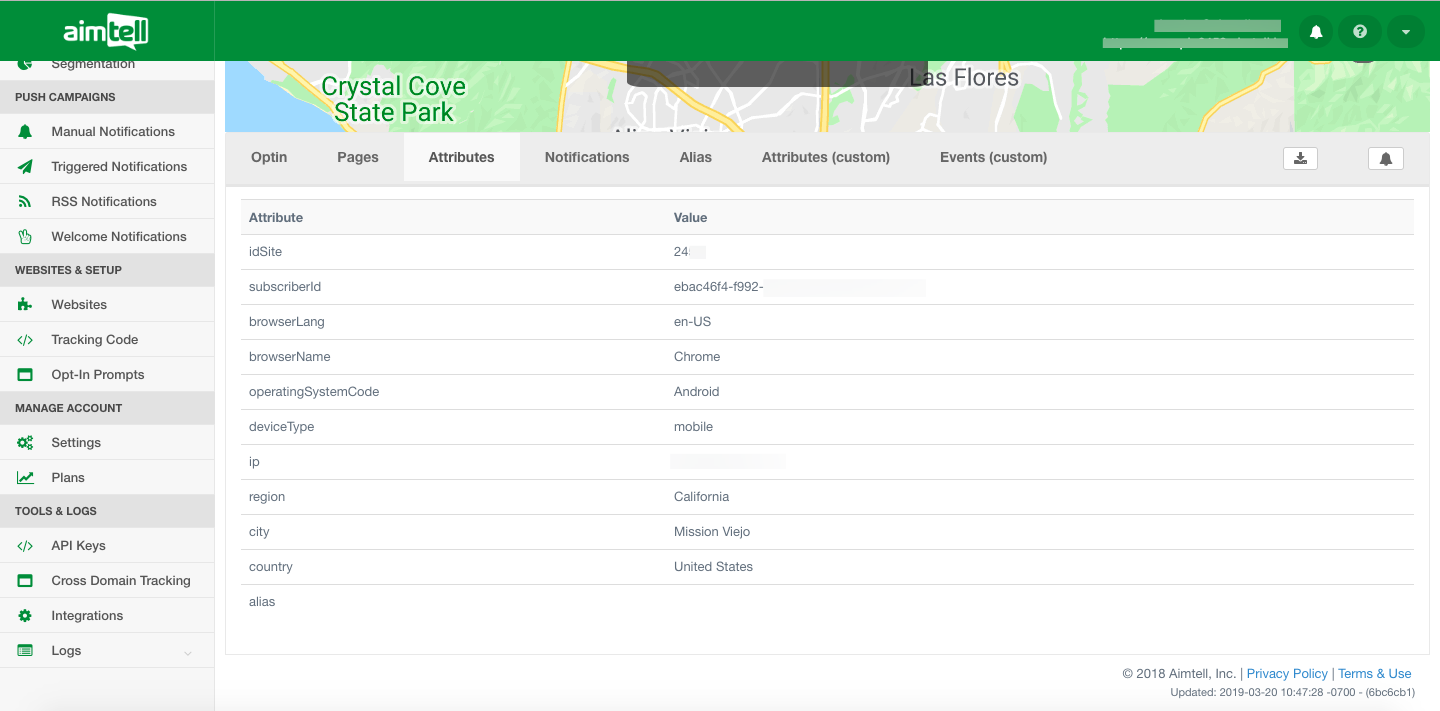Image resolution: width=1440 pixels, height=711 pixels.
Task: Click the map area near Crystal Cove
Action: (x=393, y=99)
